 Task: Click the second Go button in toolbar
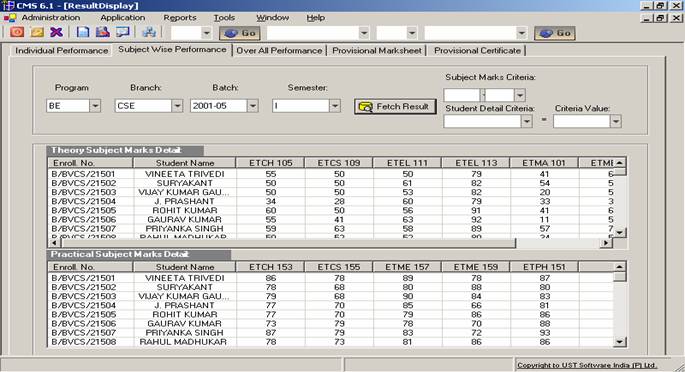point(555,33)
